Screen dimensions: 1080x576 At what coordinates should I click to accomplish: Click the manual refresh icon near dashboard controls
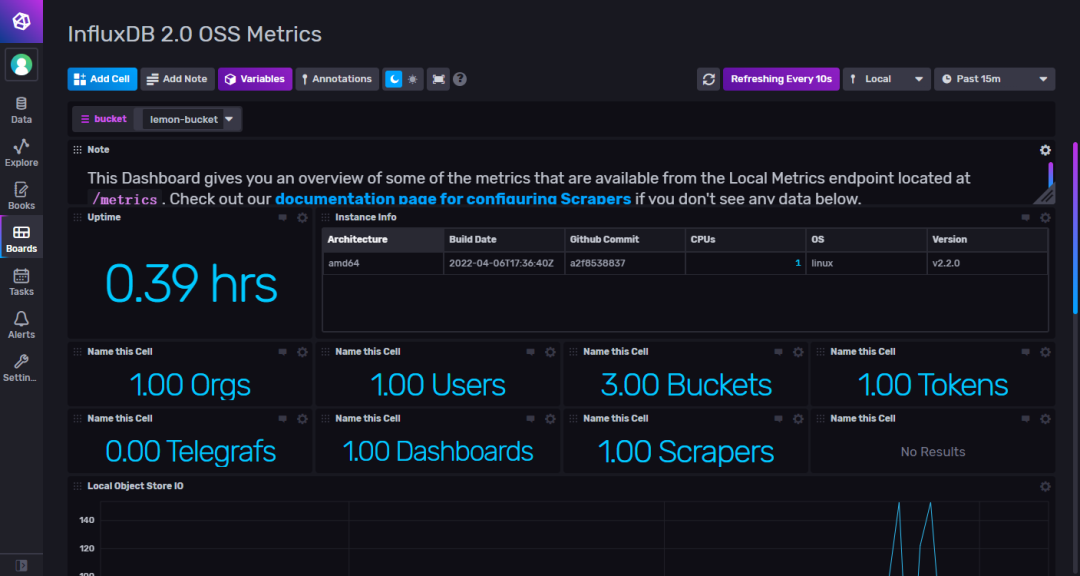point(708,78)
